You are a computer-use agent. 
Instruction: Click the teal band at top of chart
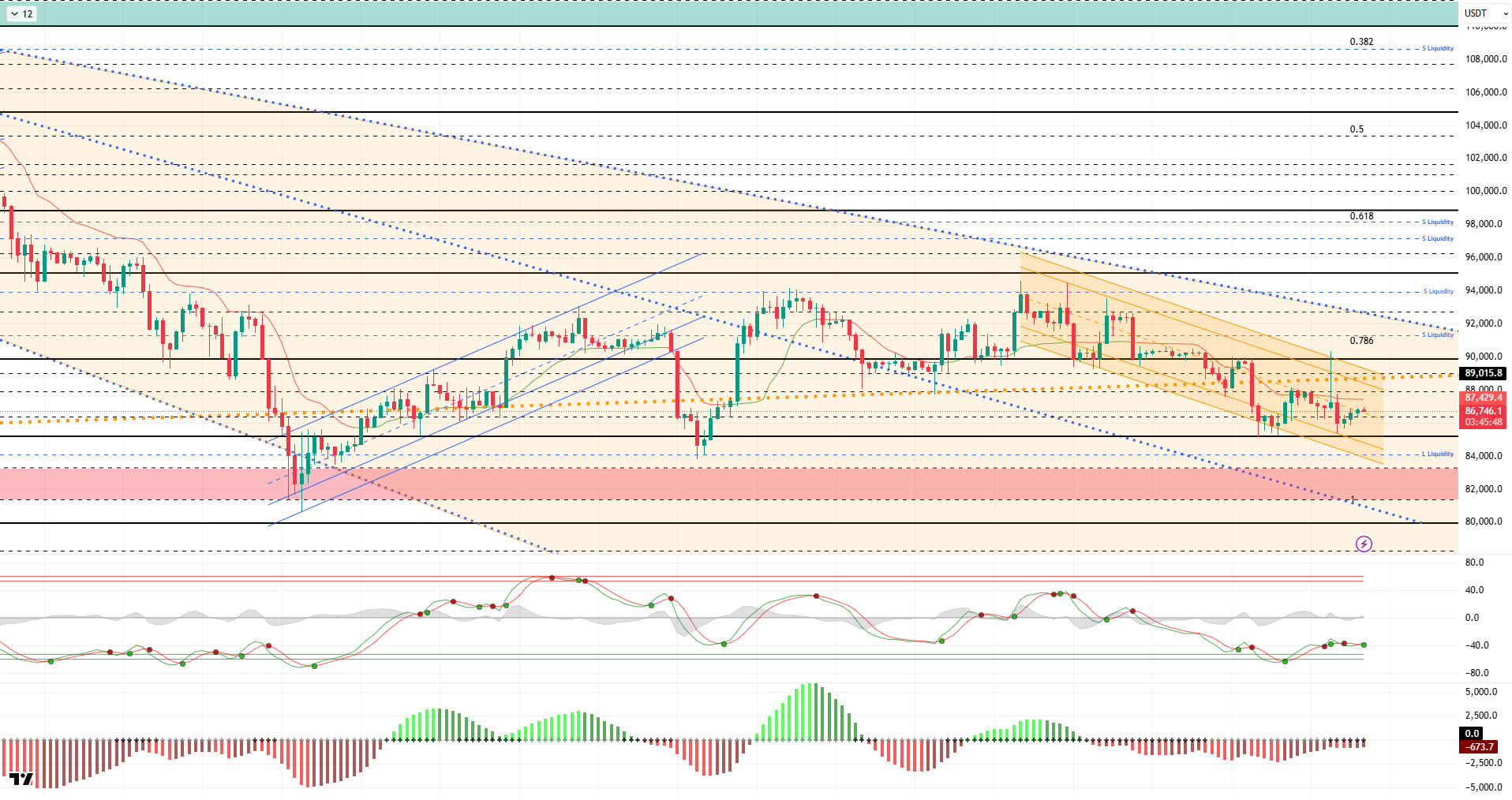tap(710, 13)
